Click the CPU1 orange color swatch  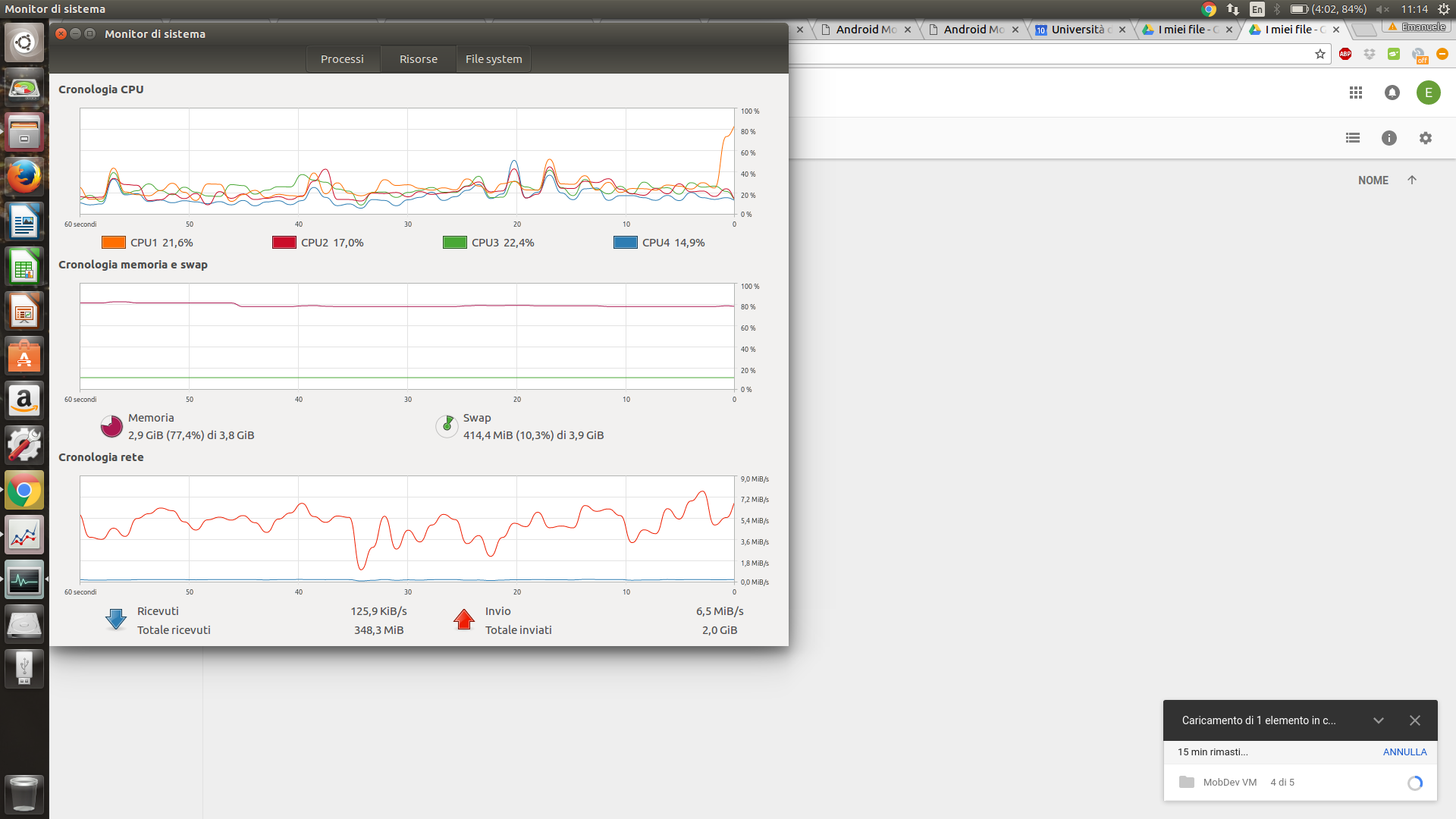click(x=114, y=243)
